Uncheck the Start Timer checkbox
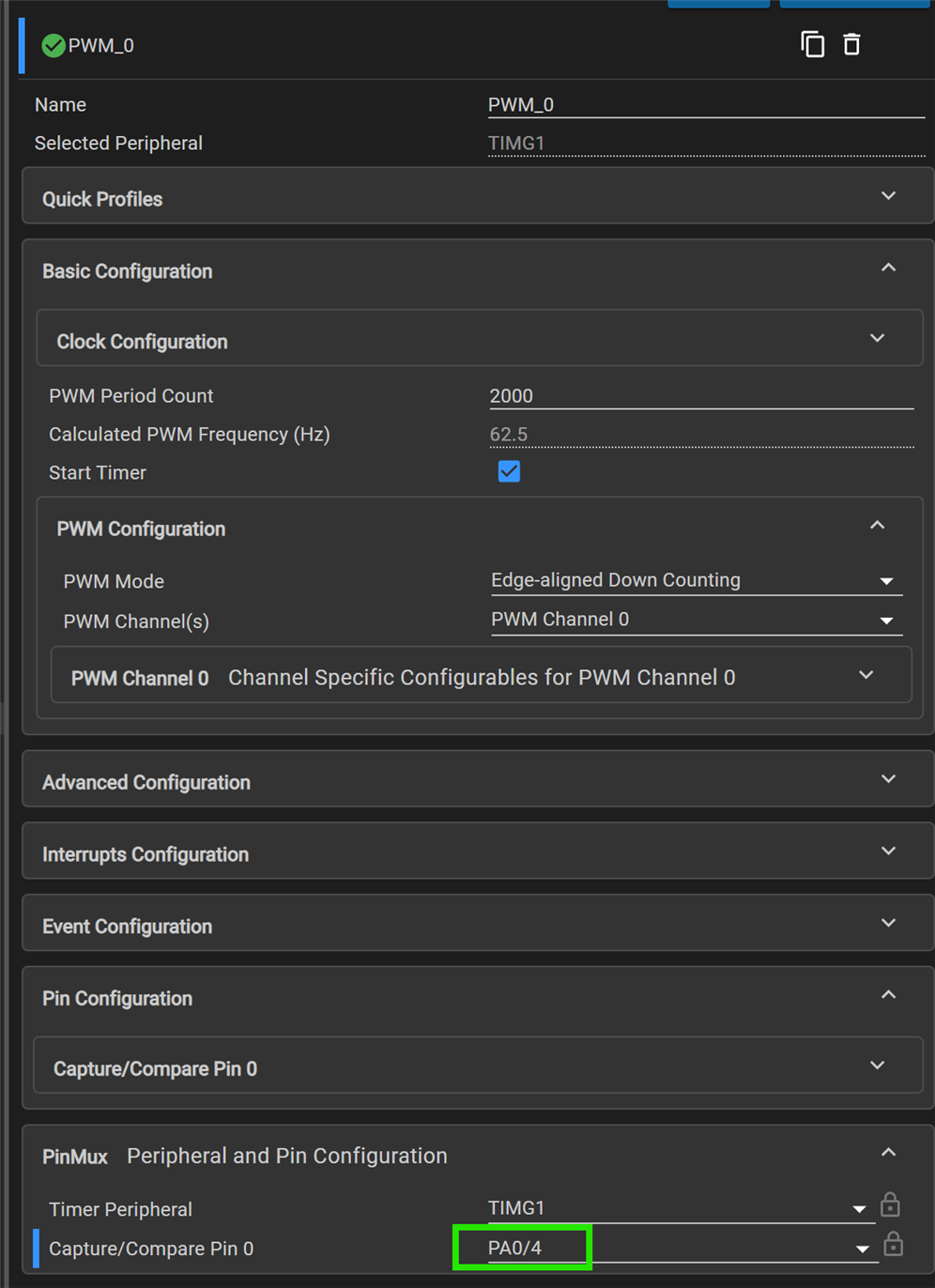 pos(509,471)
